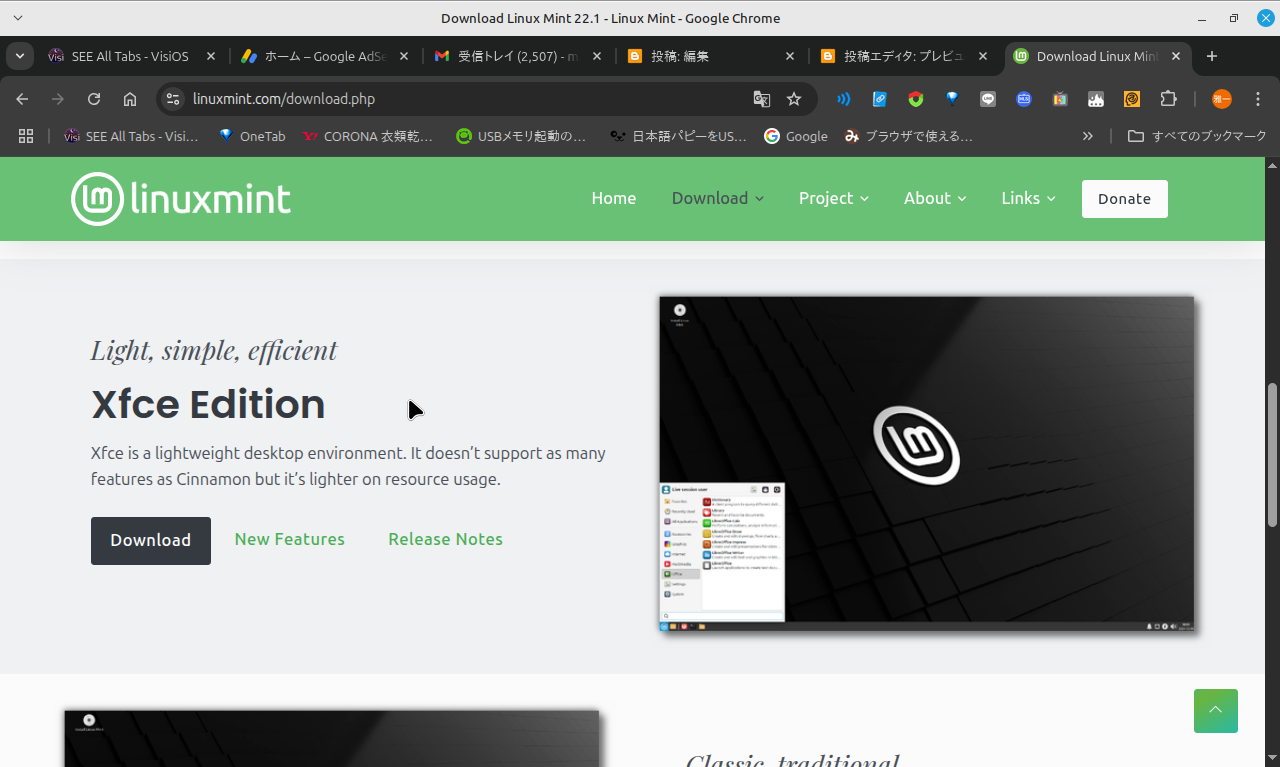Viewport: 1280px width, 767px height.
Task: Open window menu chevron in title bar
Action: (x=18, y=18)
